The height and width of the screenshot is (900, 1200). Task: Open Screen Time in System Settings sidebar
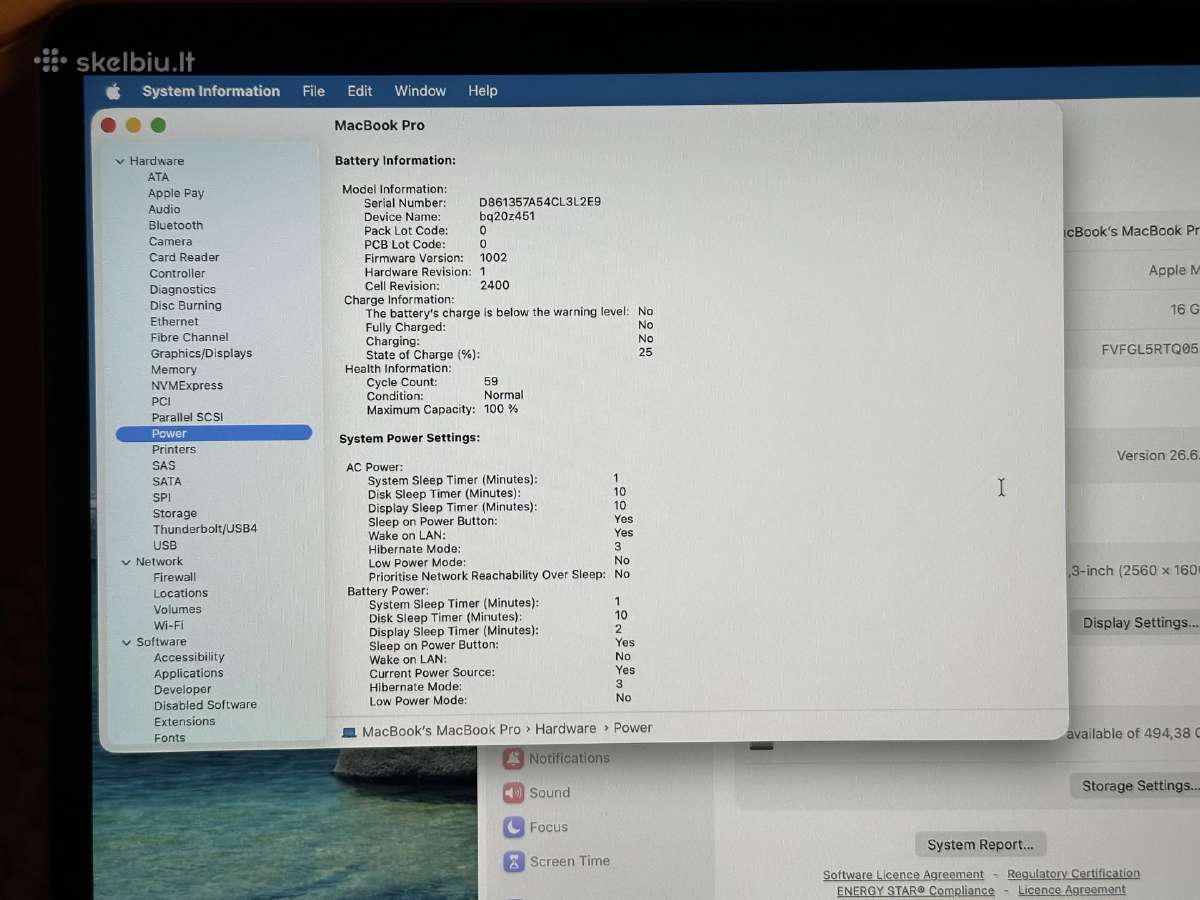557,861
